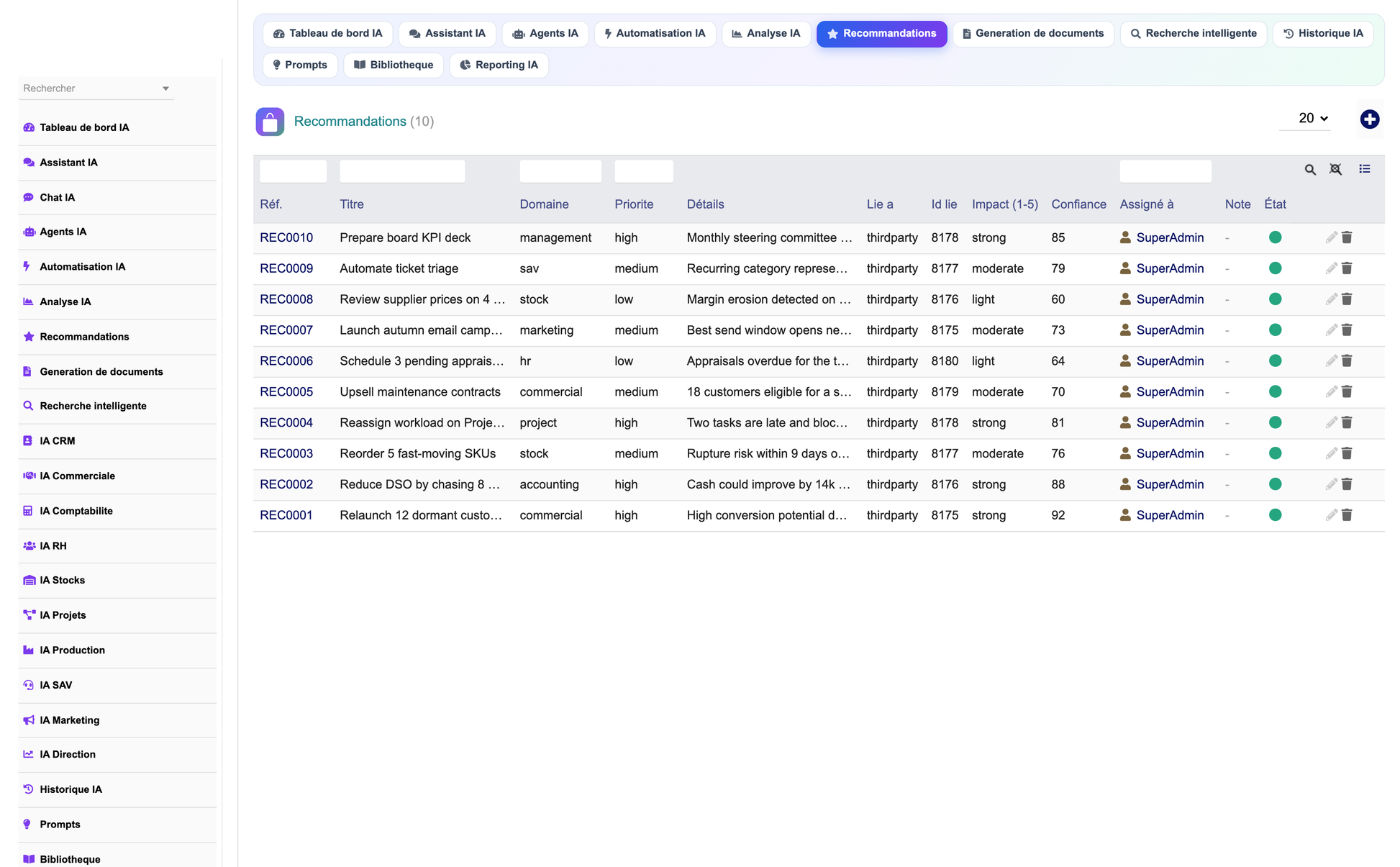Sort by Confiance column header
This screenshot has height=867, width=1400.
(1078, 204)
